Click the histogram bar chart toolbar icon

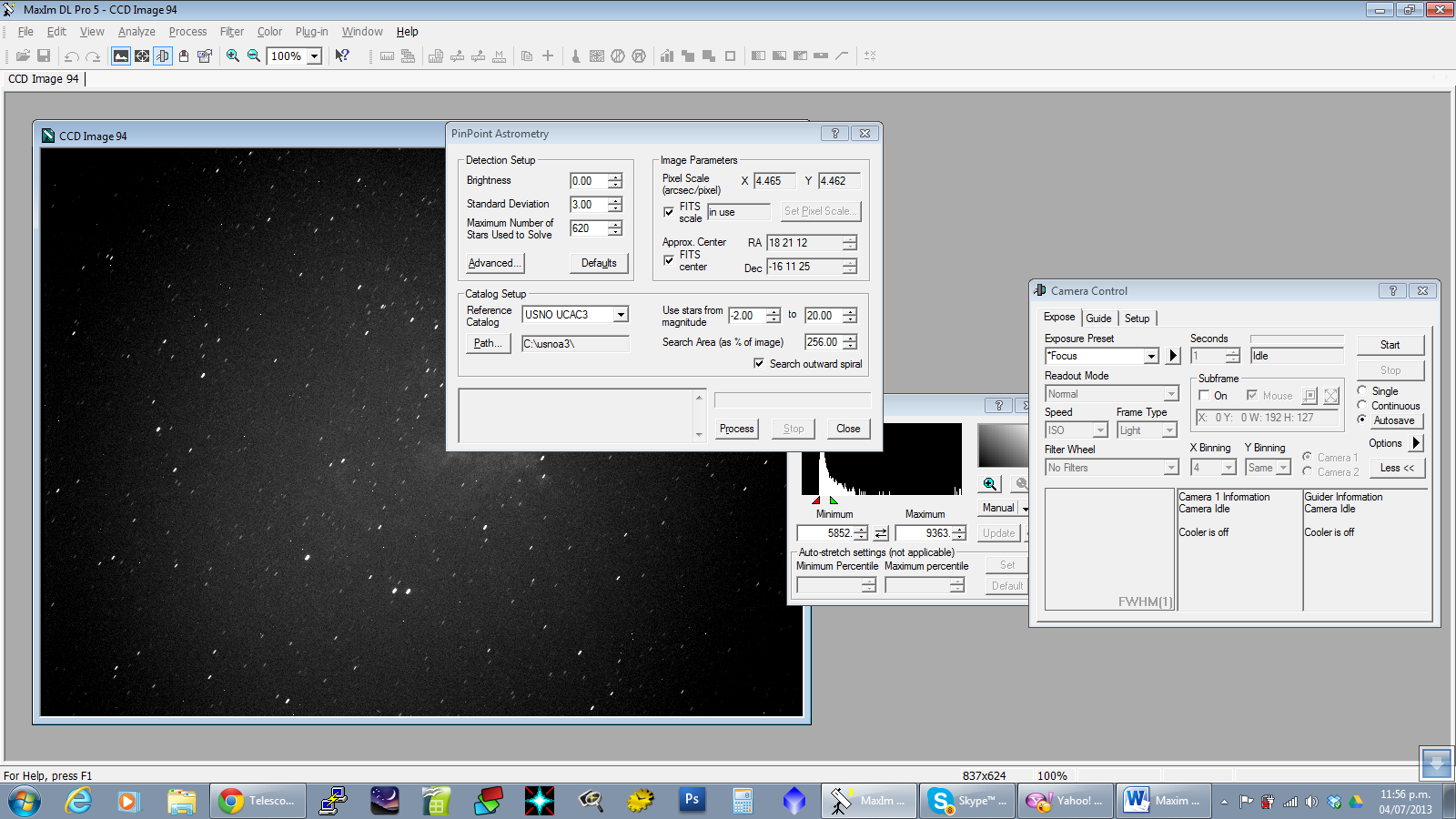pos(666,56)
